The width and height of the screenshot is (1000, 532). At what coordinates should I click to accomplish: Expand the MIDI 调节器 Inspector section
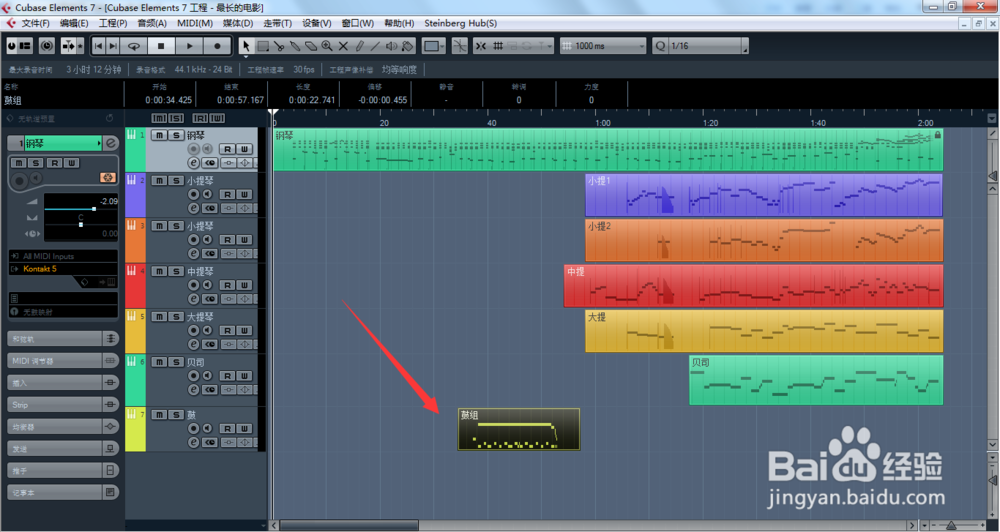62,360
